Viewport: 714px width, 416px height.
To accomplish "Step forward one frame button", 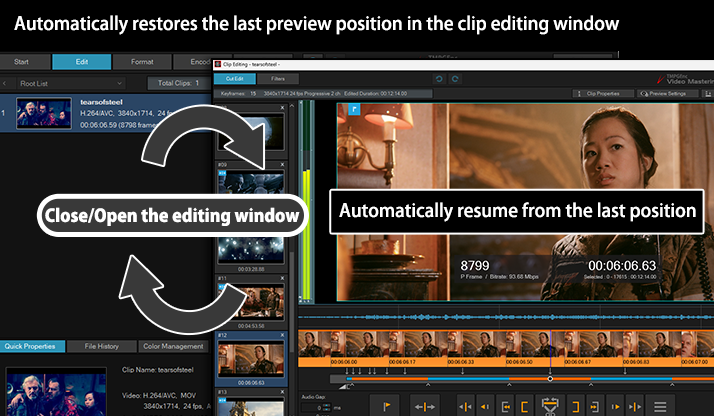I will tap(615, 406).
